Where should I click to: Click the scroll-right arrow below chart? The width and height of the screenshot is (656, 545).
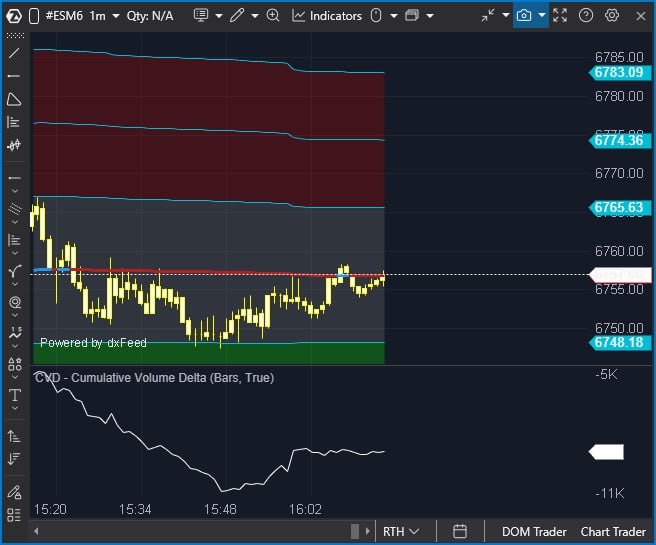click(367, 531)
